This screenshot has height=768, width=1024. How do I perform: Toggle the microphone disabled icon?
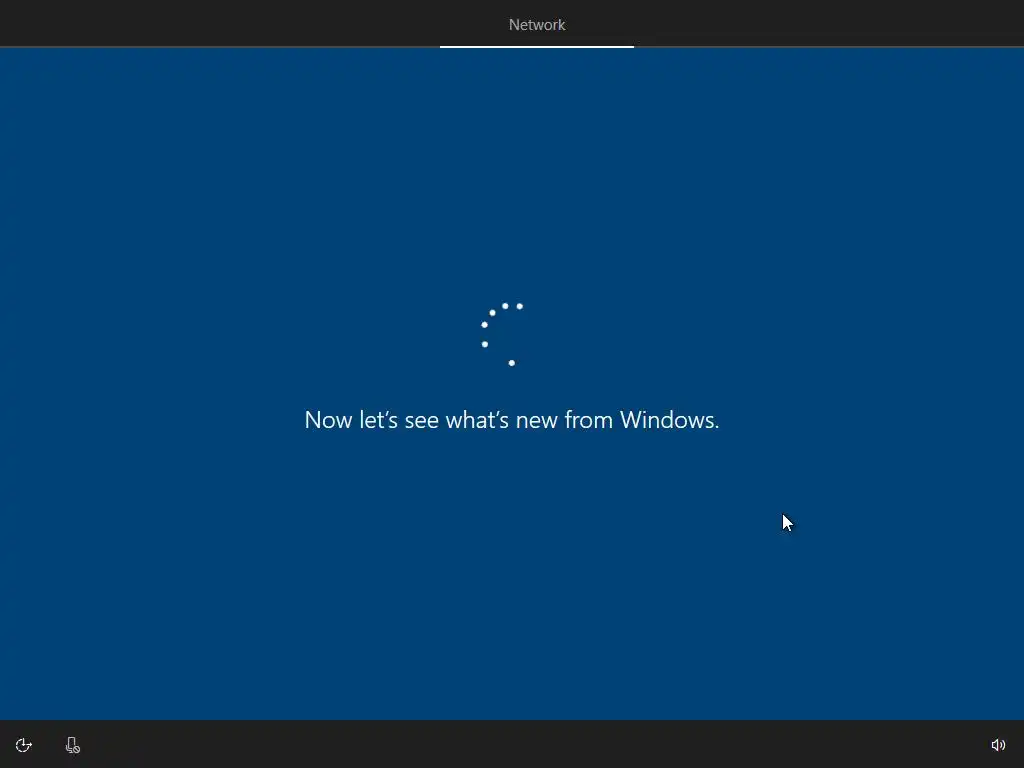pyautogui.click(x=72, y=745)
